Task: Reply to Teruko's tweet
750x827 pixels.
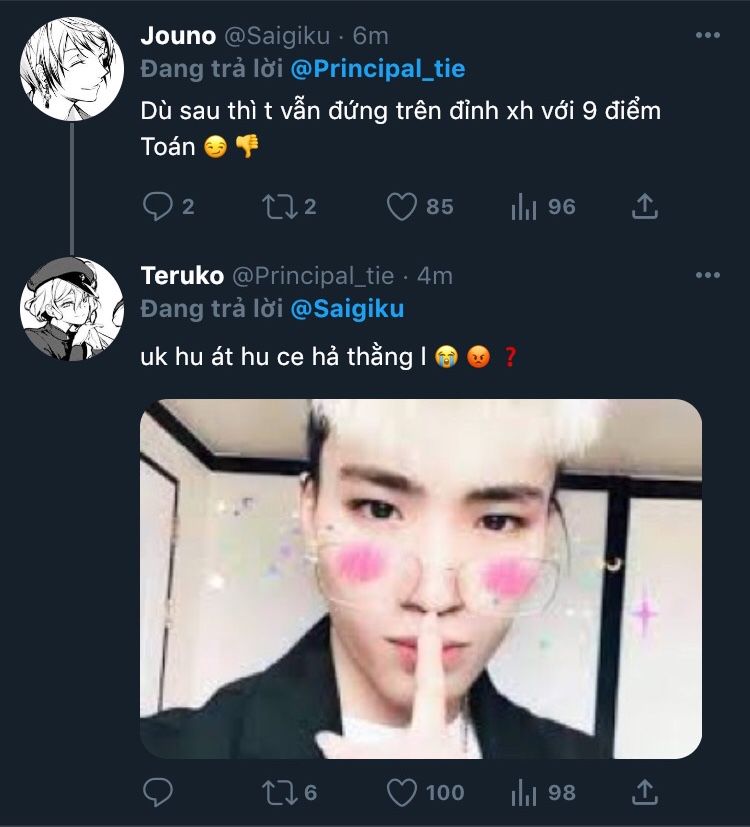Action: pos(158,793)
